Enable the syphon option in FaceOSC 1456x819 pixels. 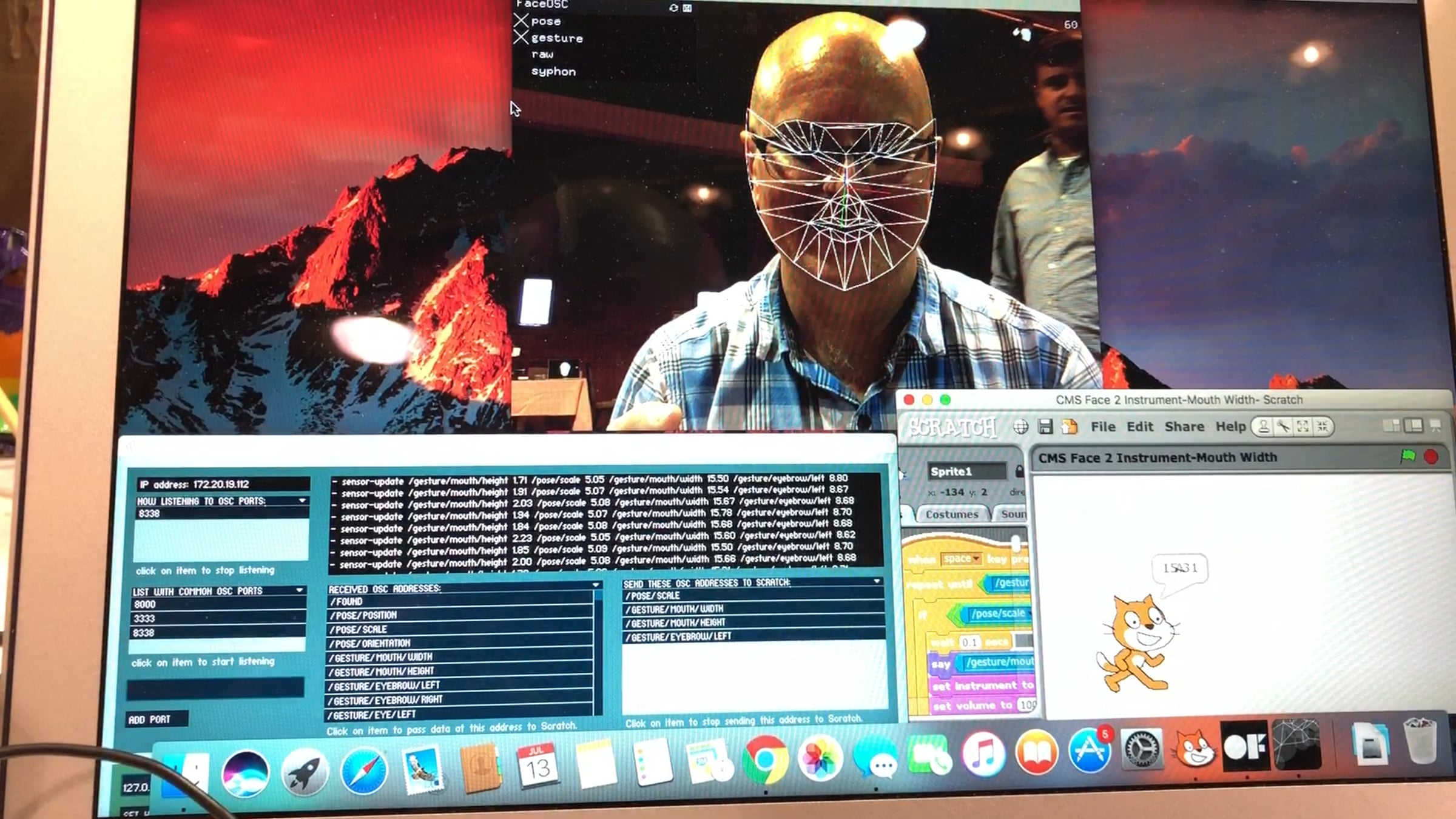coord(521,72)
